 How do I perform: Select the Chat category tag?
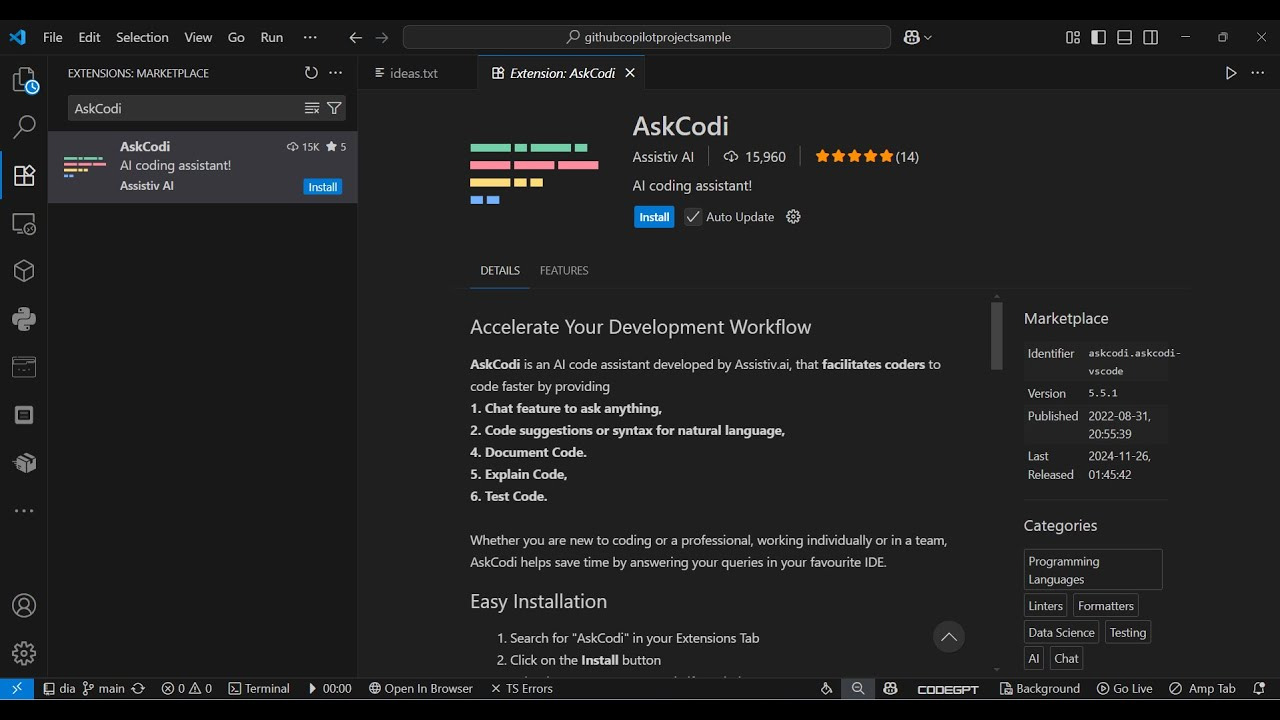[1067, 658]
